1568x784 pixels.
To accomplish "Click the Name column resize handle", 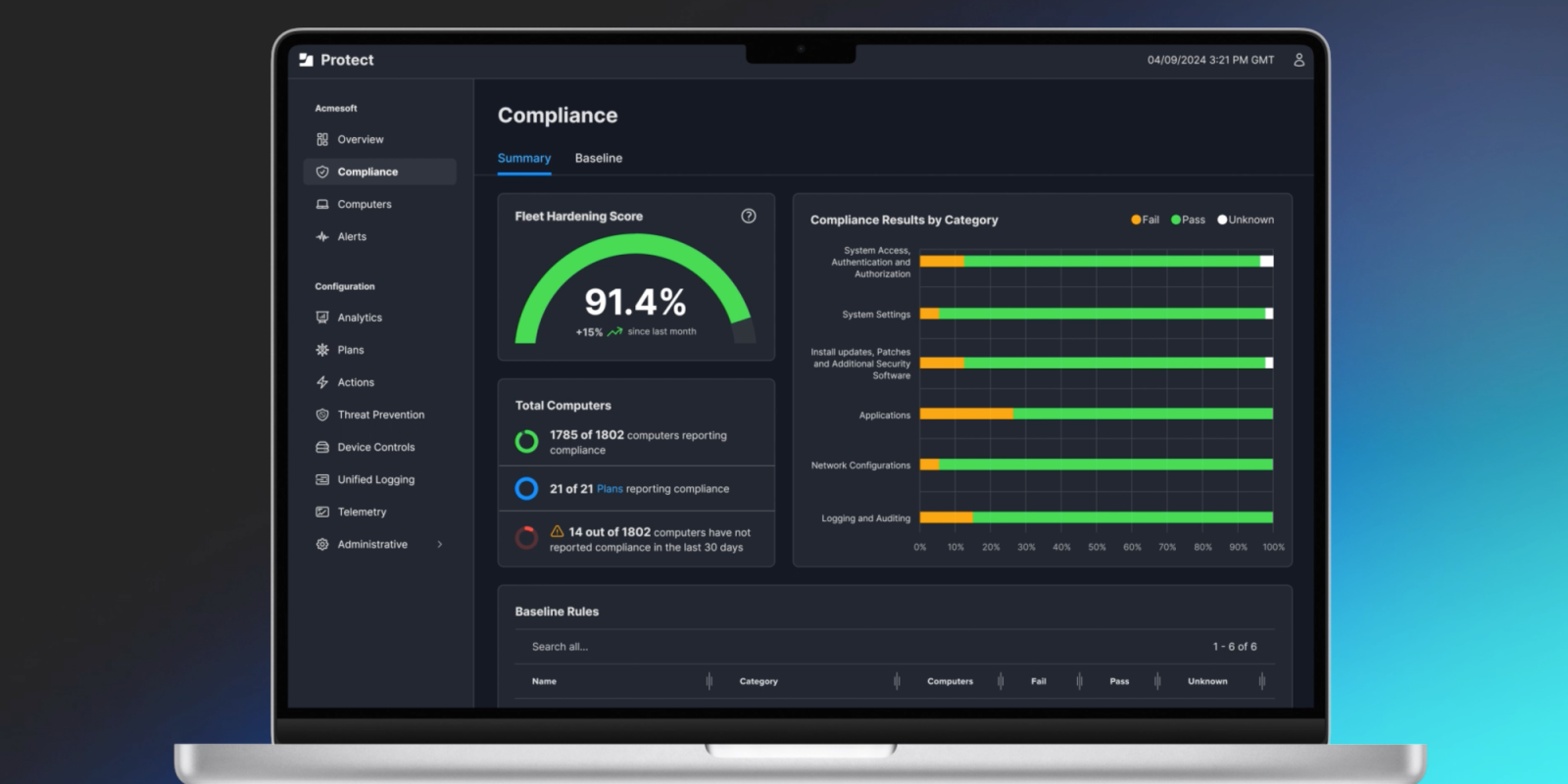I will (709, 681).
